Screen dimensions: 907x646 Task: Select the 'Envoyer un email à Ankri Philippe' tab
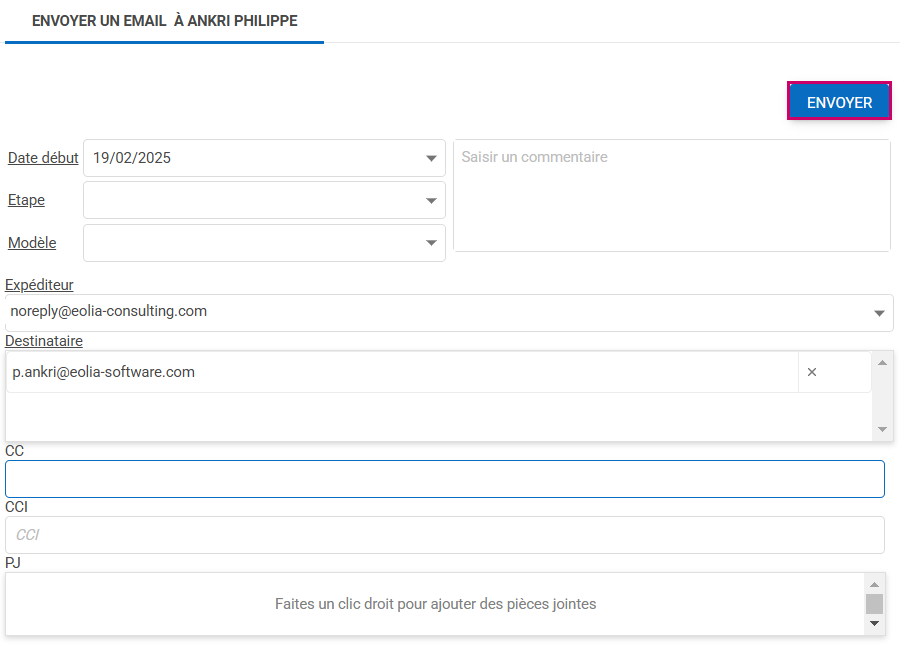coord(164,21)
